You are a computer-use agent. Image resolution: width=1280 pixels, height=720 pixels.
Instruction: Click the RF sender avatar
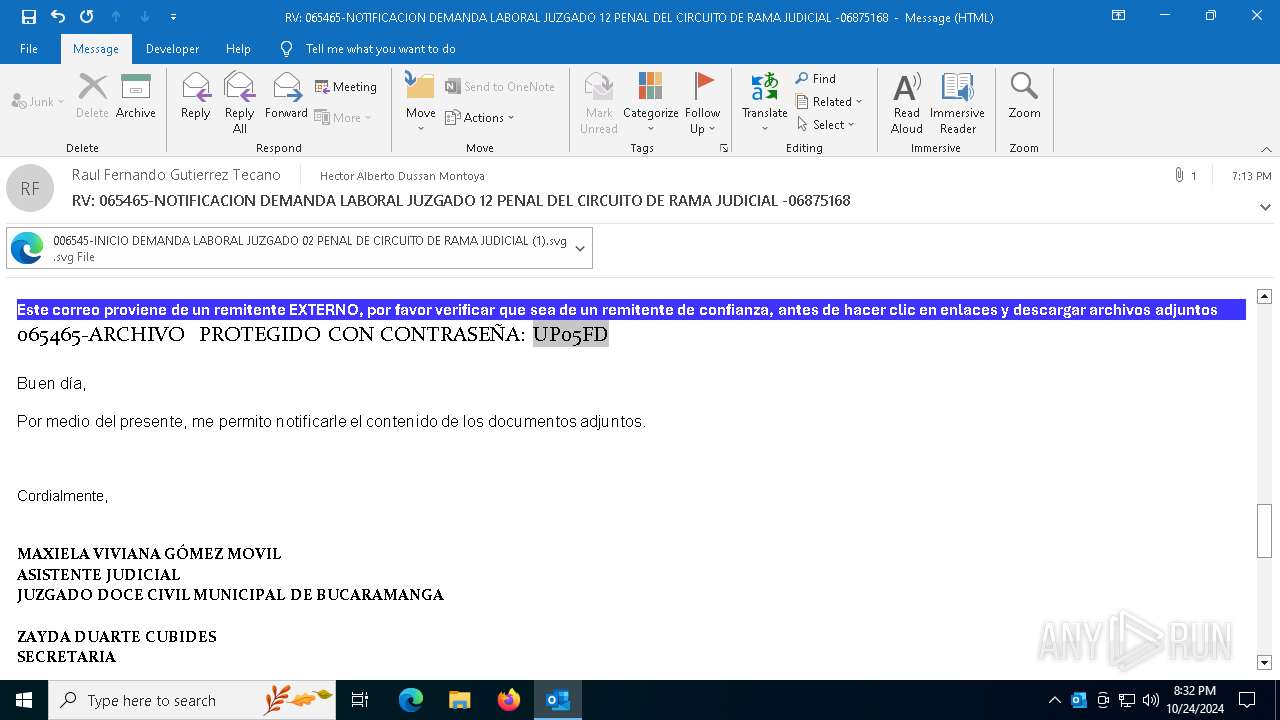pyautogui.click(x=30, y=188)
